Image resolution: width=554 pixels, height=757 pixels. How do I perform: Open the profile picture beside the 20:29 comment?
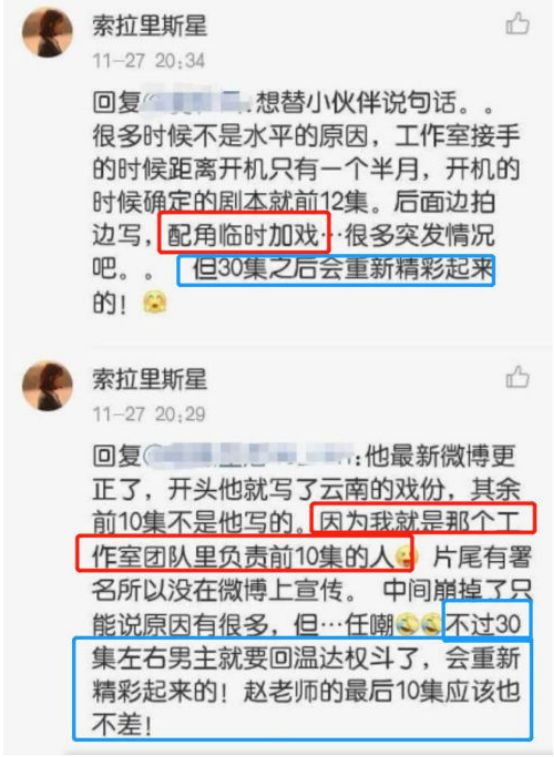coord(47,385)
